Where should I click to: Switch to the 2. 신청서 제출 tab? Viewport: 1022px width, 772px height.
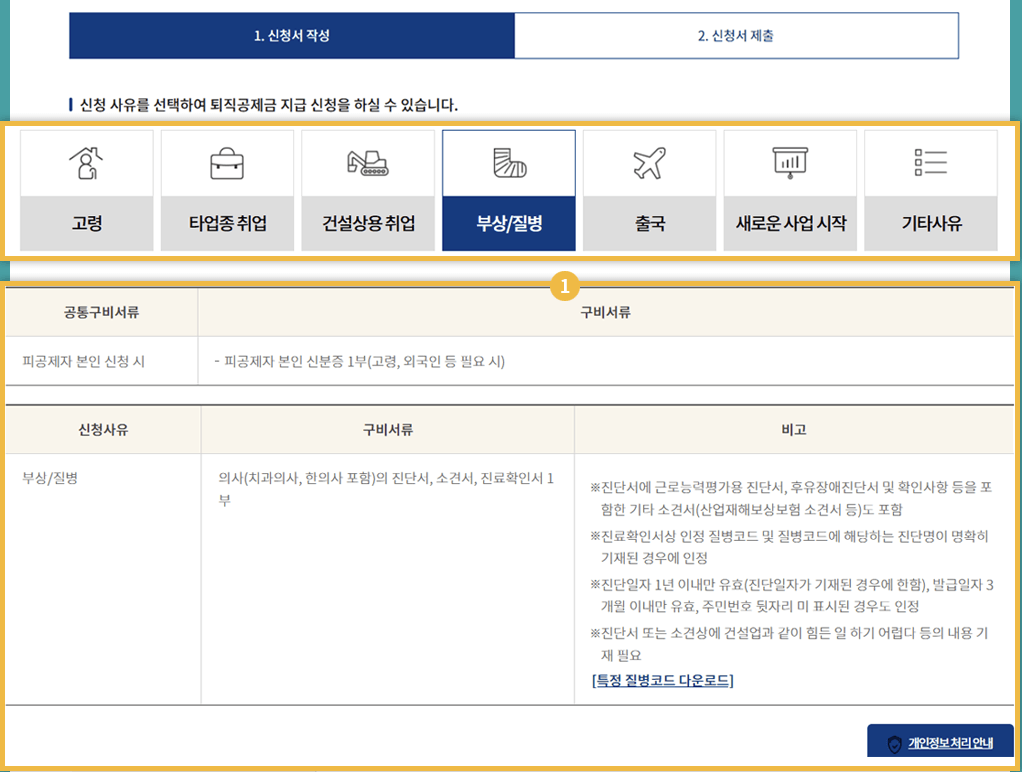pyautogui.click(x=737, y=35)
